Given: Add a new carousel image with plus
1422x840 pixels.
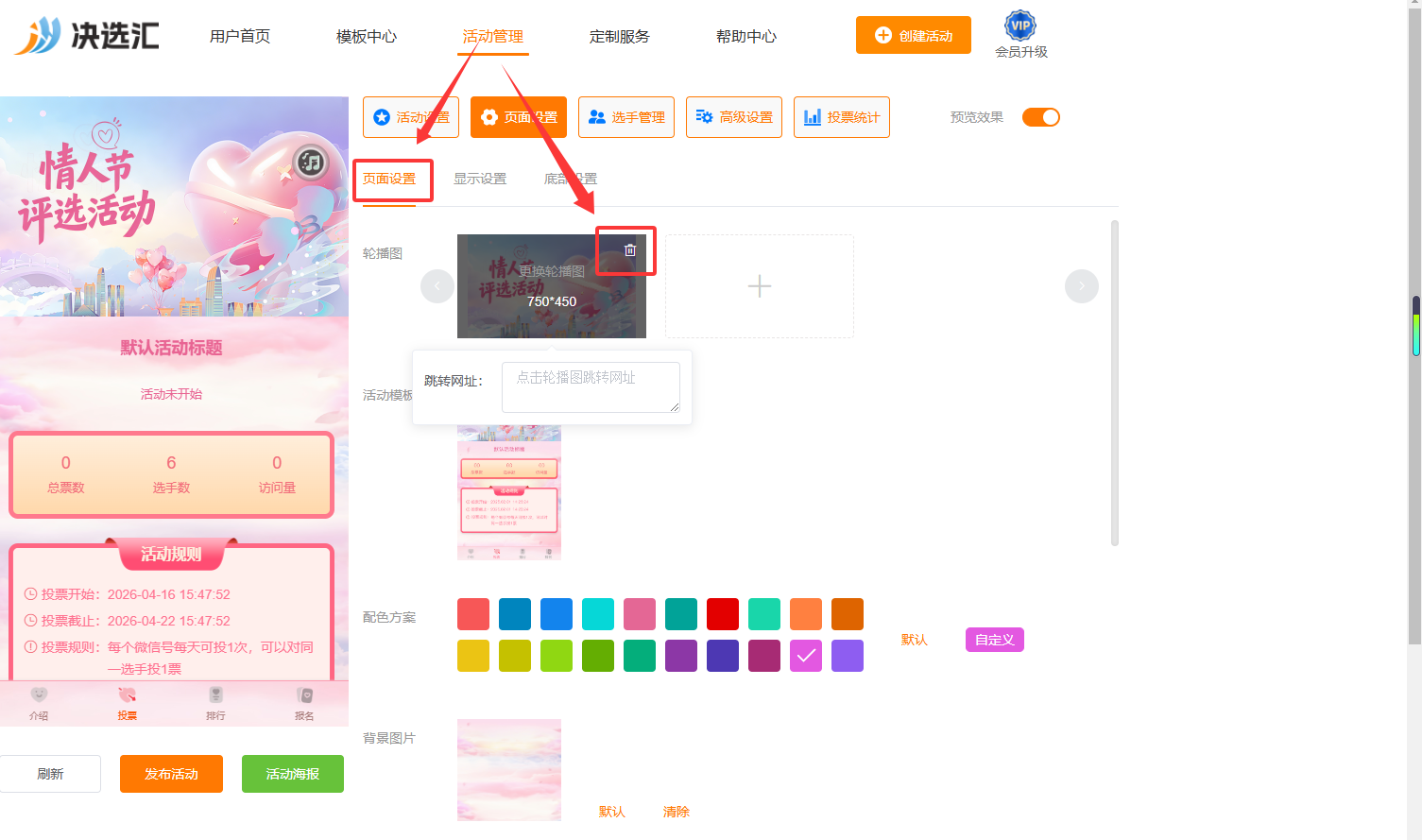Looking at the screenshot, I should pyautogui.click(x=760, y=286).
